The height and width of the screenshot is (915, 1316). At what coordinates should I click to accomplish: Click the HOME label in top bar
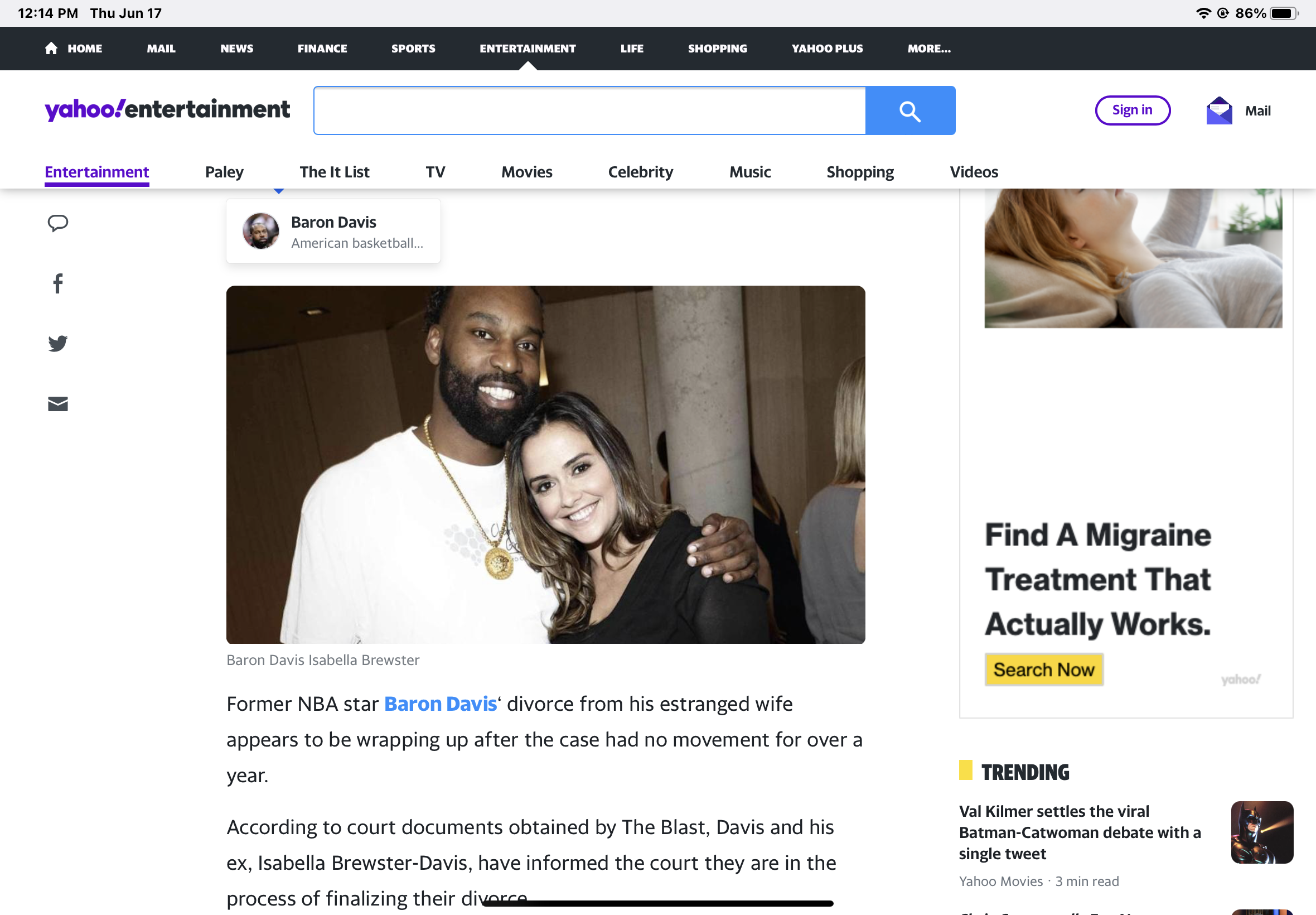pyautogui.click(x=85, y=49)
